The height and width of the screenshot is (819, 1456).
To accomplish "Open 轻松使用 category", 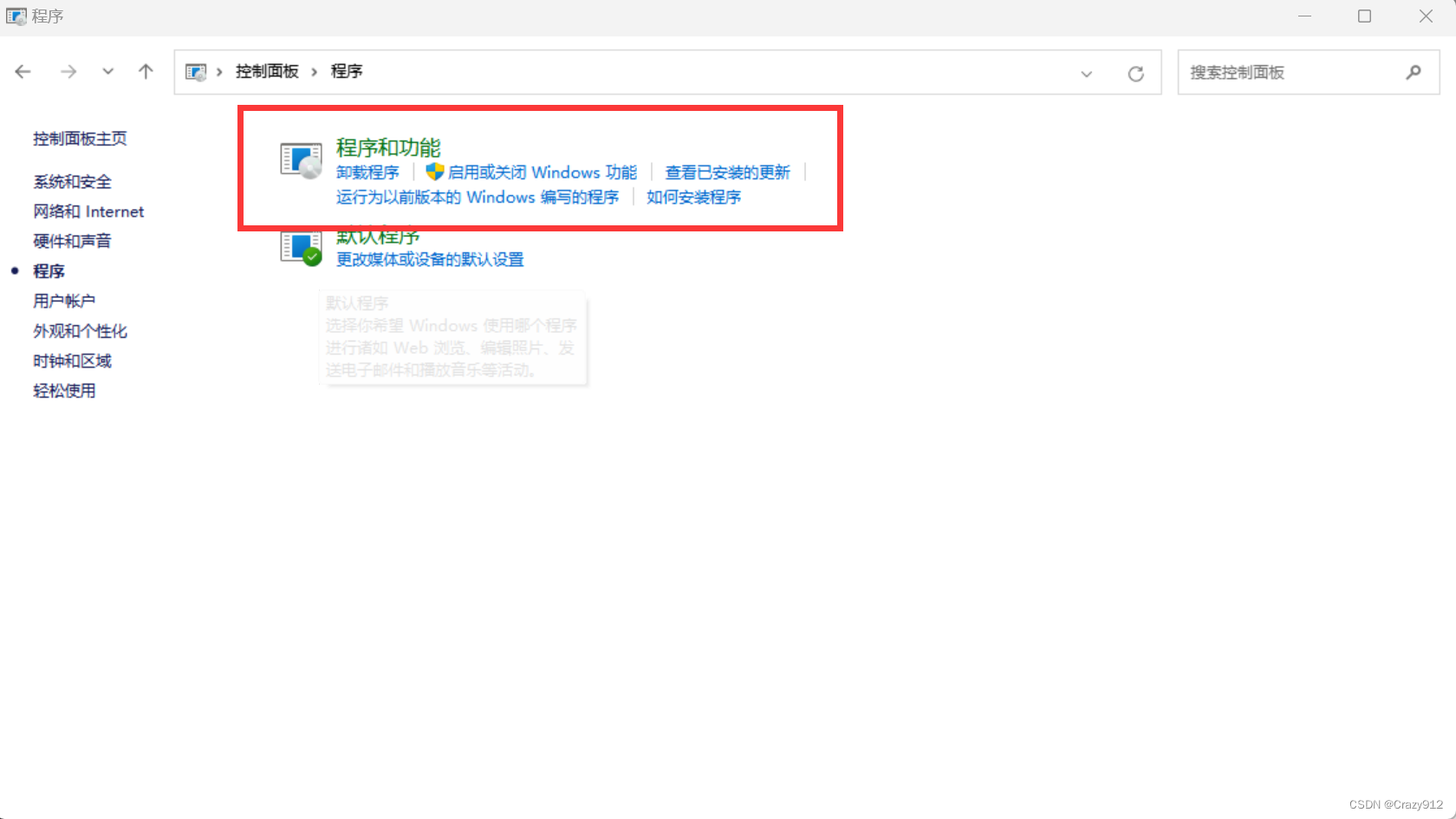I will (64, 391).
